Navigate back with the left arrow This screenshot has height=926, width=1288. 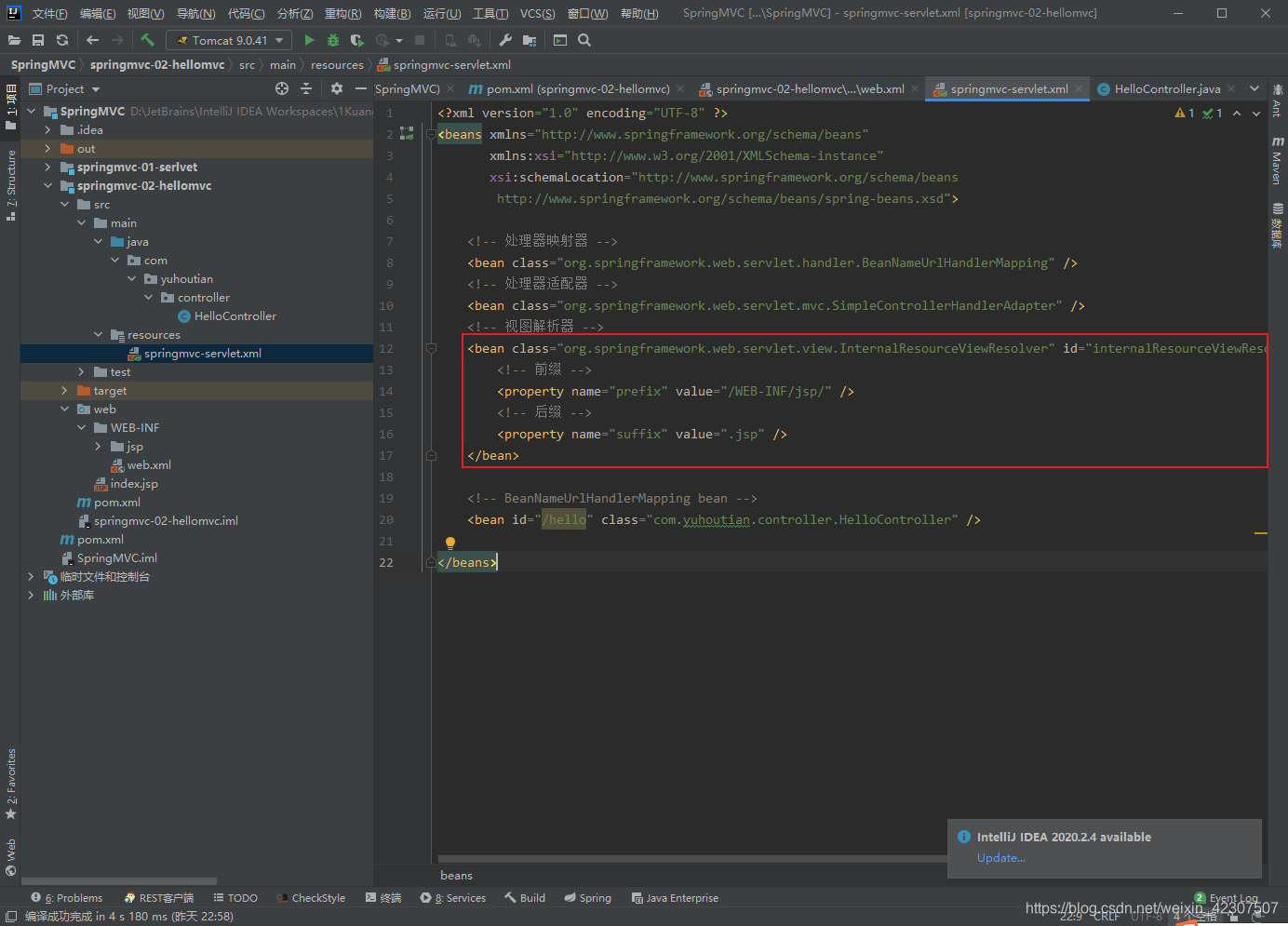[x=92, y=40]
